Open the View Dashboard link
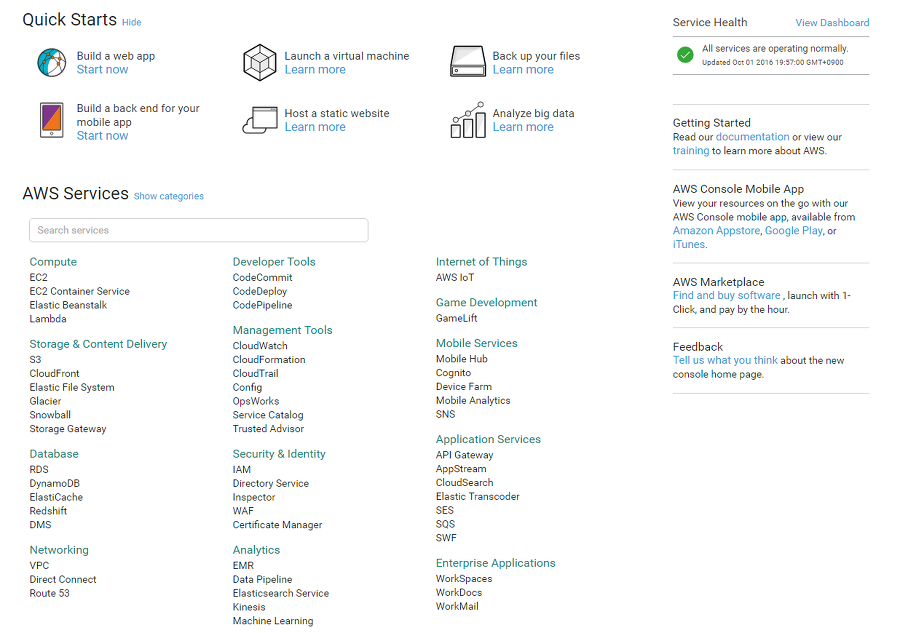The width and height of the screenshot is (900, 633). coord(832,22)
